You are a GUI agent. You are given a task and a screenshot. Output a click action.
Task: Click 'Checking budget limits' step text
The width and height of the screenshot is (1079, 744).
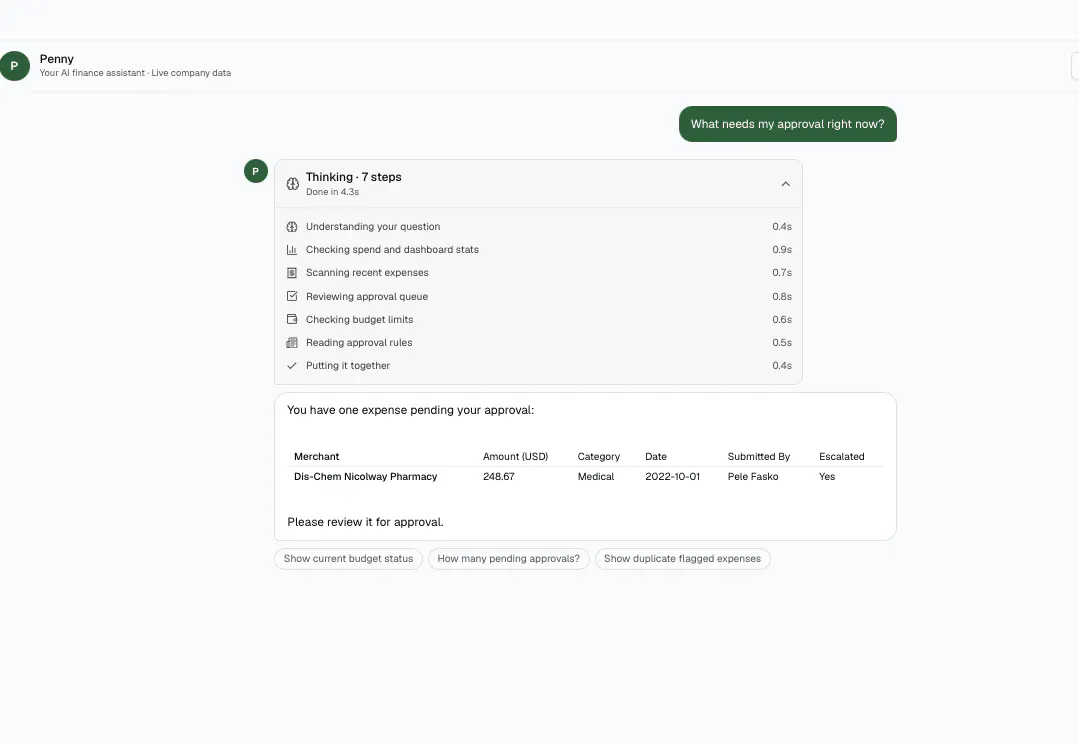(x=359, y=319)
